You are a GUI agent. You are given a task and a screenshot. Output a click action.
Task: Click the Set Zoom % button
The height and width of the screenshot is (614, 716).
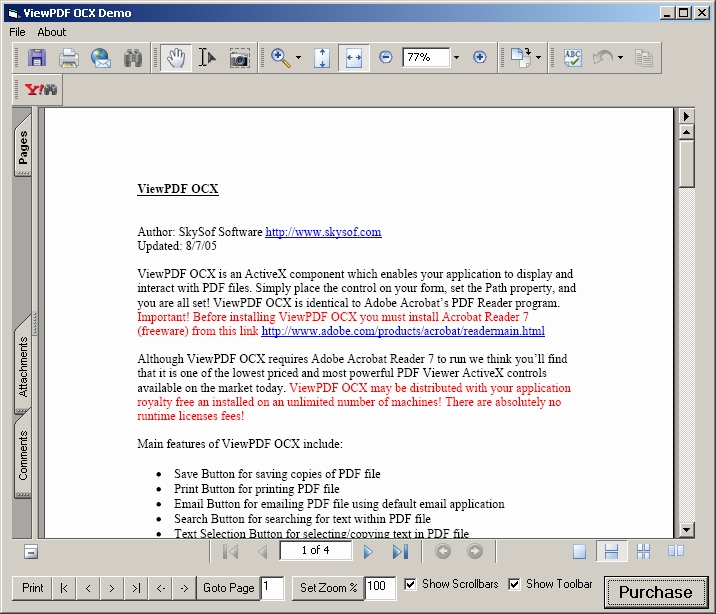[x=328, y=588]
